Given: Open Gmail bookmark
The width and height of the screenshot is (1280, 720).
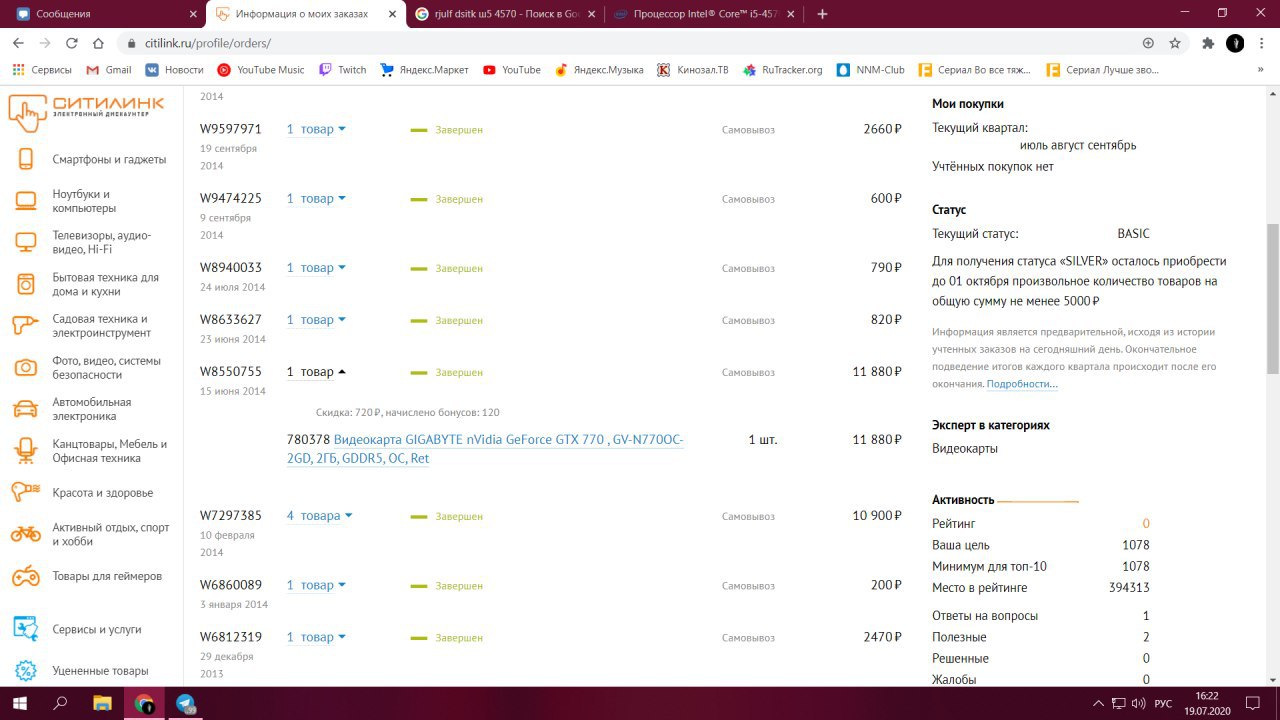Looking at the screenshot, I should [109, 70].
